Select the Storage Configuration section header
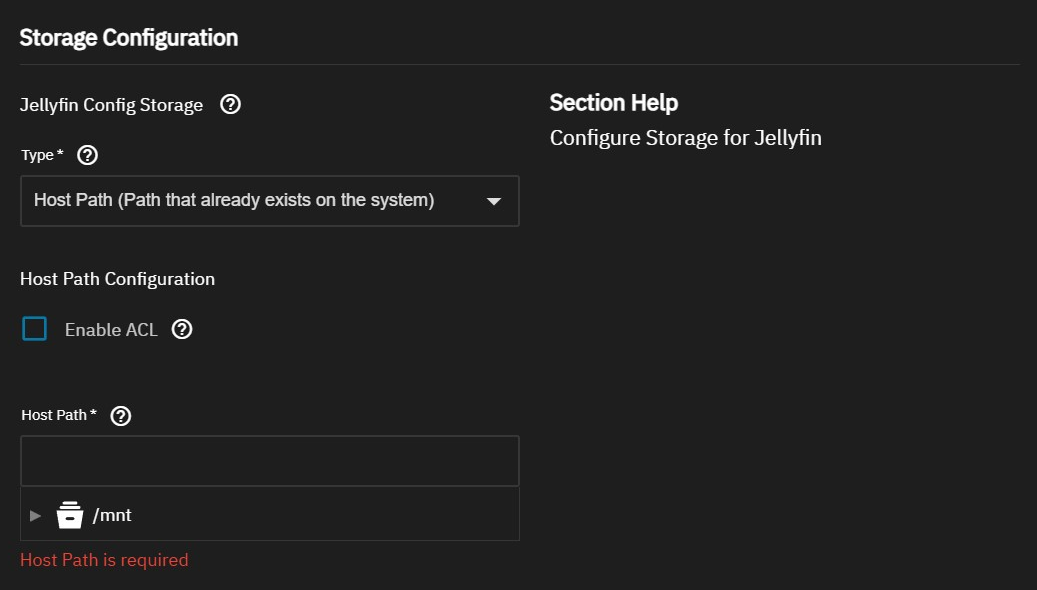Screen dimensions: 1037x590 click(x=128, y=37)
